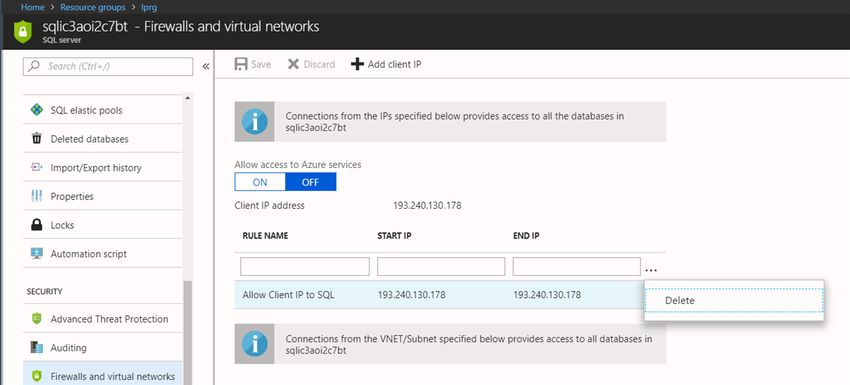
Task: Click the END IP column header
Action: tap(526, 236)
